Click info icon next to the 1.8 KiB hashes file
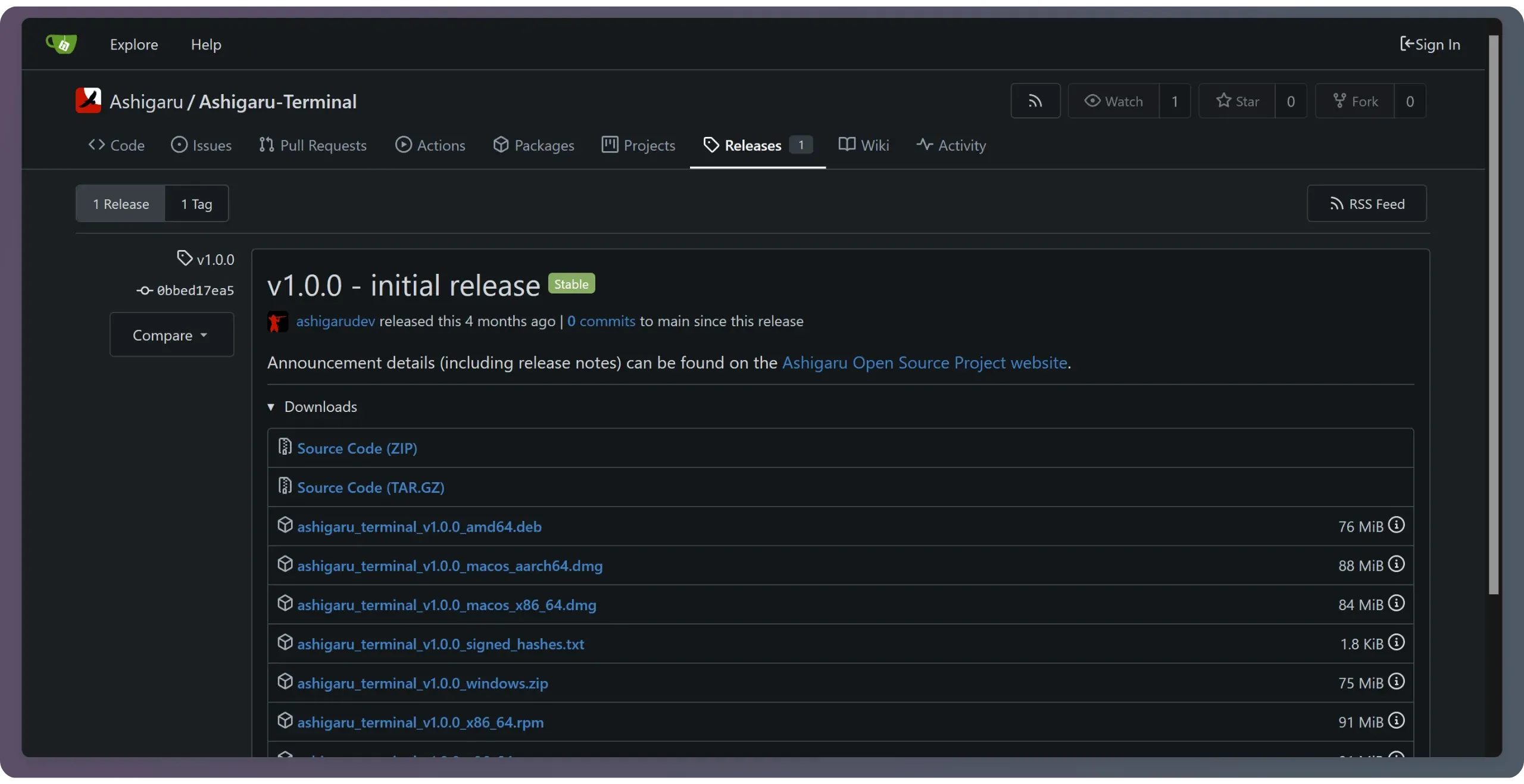Image resolution: width=1524 pixels, height=784 pixels. click(1396, 642)
